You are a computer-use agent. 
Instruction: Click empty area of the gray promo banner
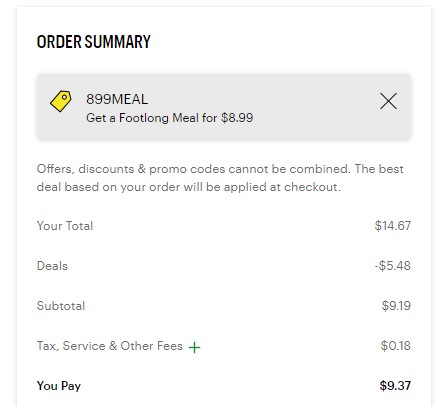point(317,107)
